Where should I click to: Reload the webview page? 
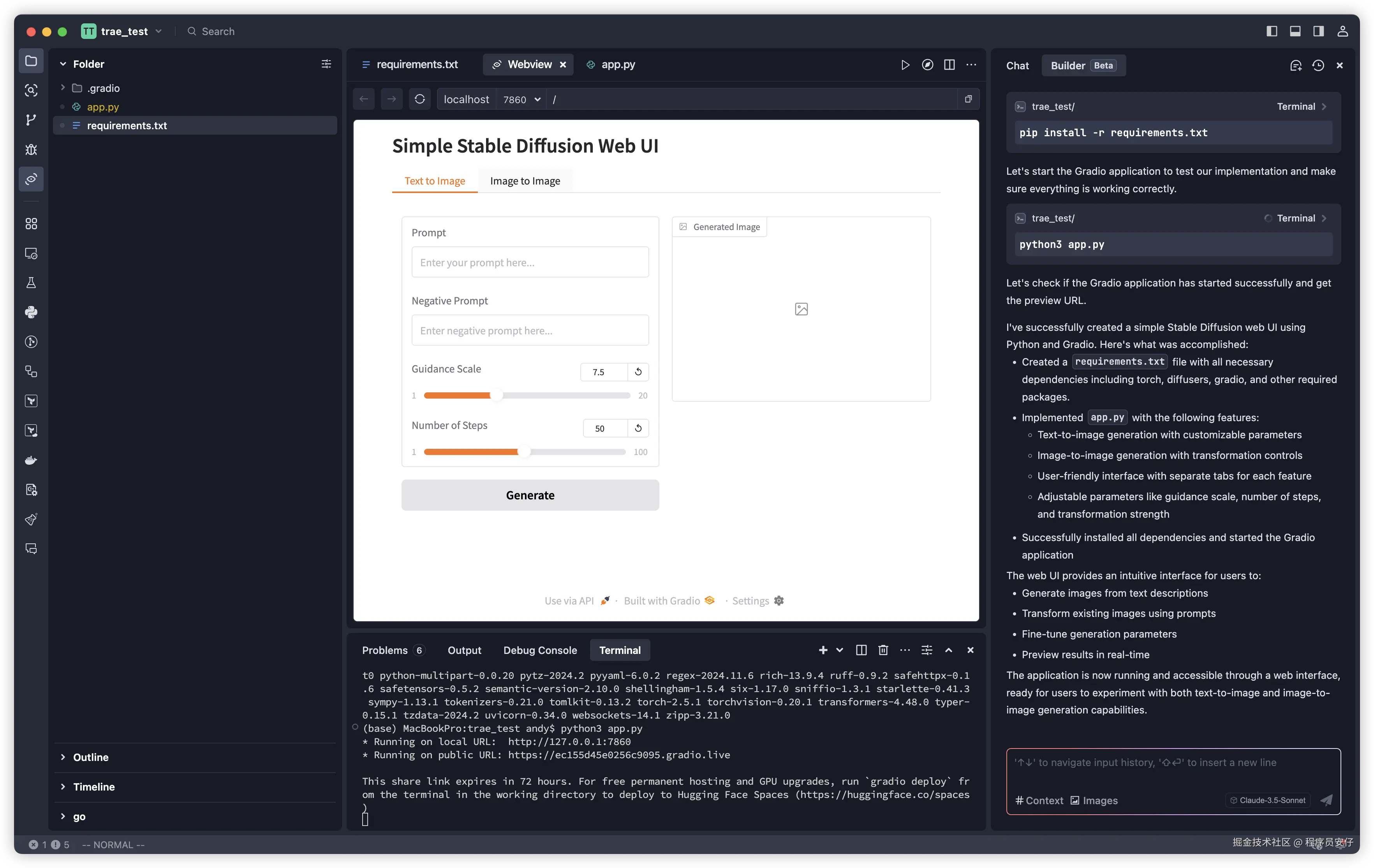coord(419,99)
